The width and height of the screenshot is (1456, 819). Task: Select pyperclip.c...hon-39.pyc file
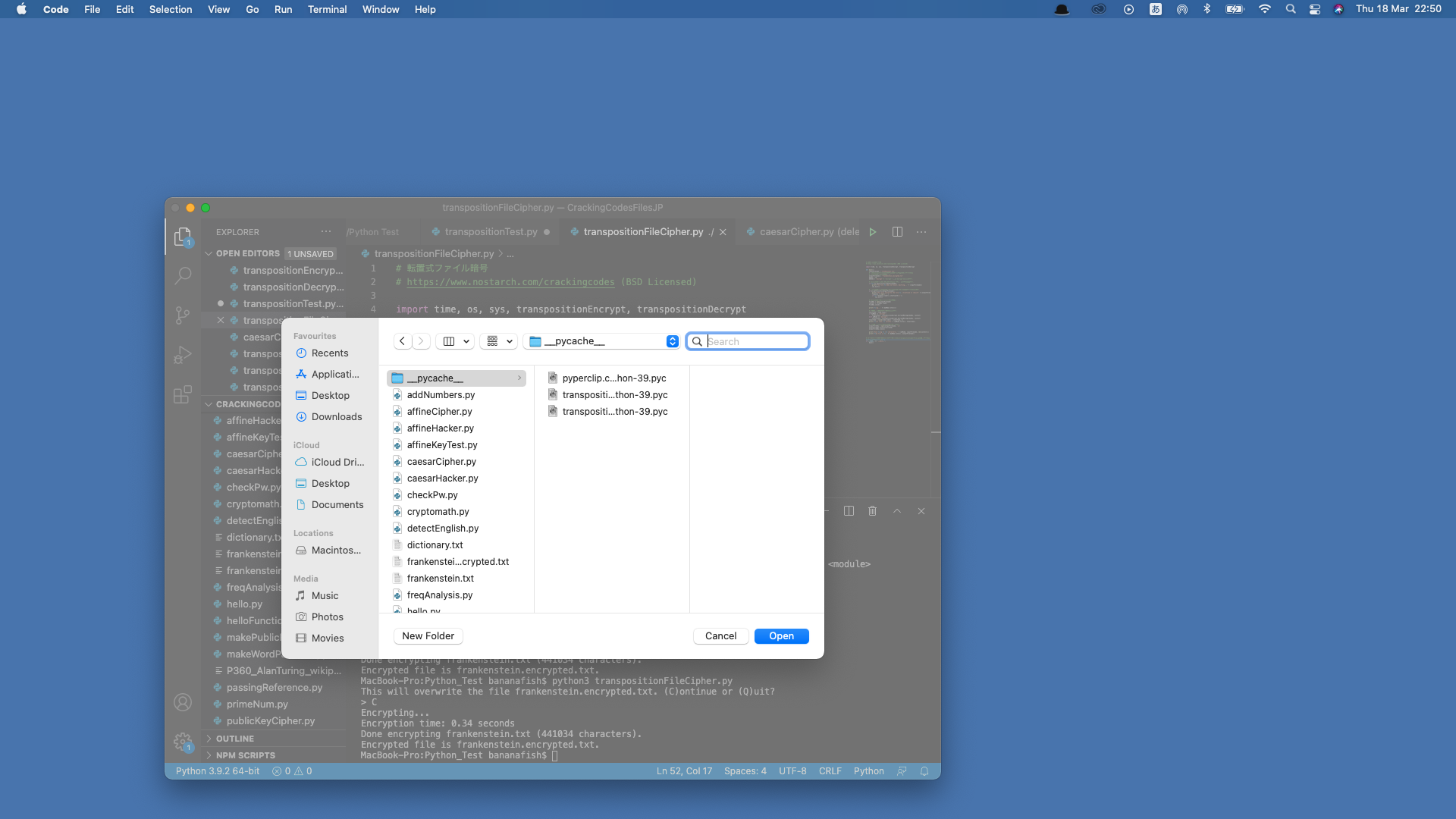612,378
